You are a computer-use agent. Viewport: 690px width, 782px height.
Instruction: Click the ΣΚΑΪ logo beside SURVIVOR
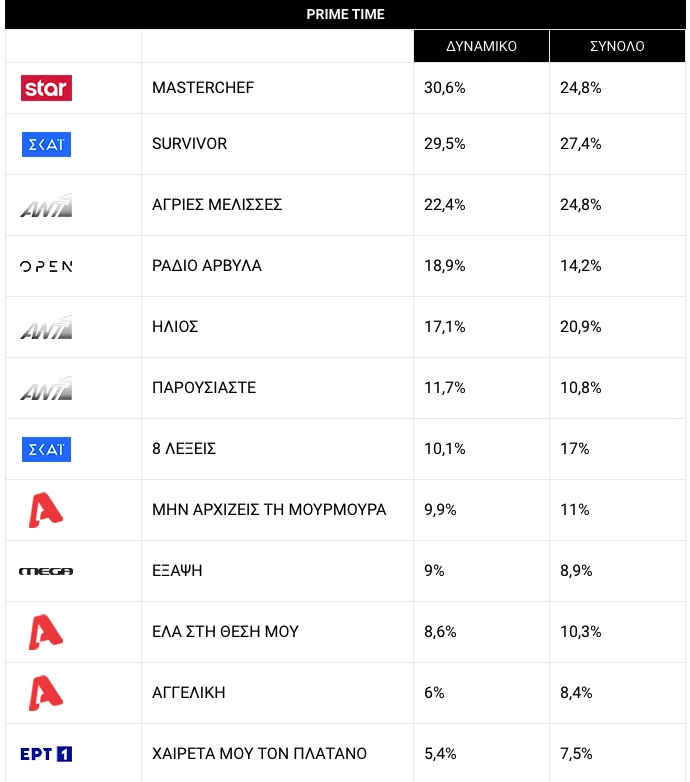tap(46, 144)
